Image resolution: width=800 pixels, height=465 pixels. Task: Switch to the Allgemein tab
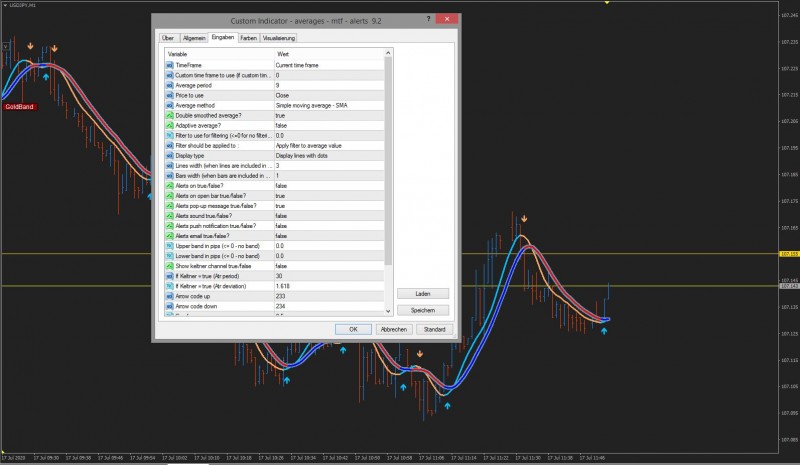(194, 37)
